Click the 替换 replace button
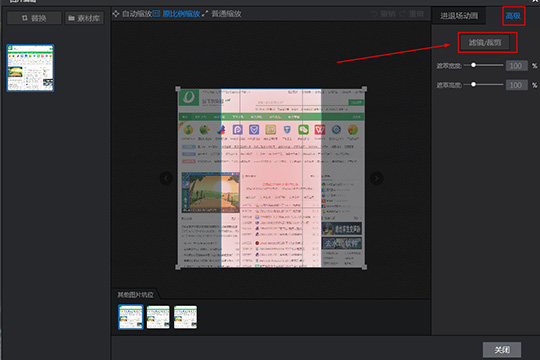 pos(34,18)
